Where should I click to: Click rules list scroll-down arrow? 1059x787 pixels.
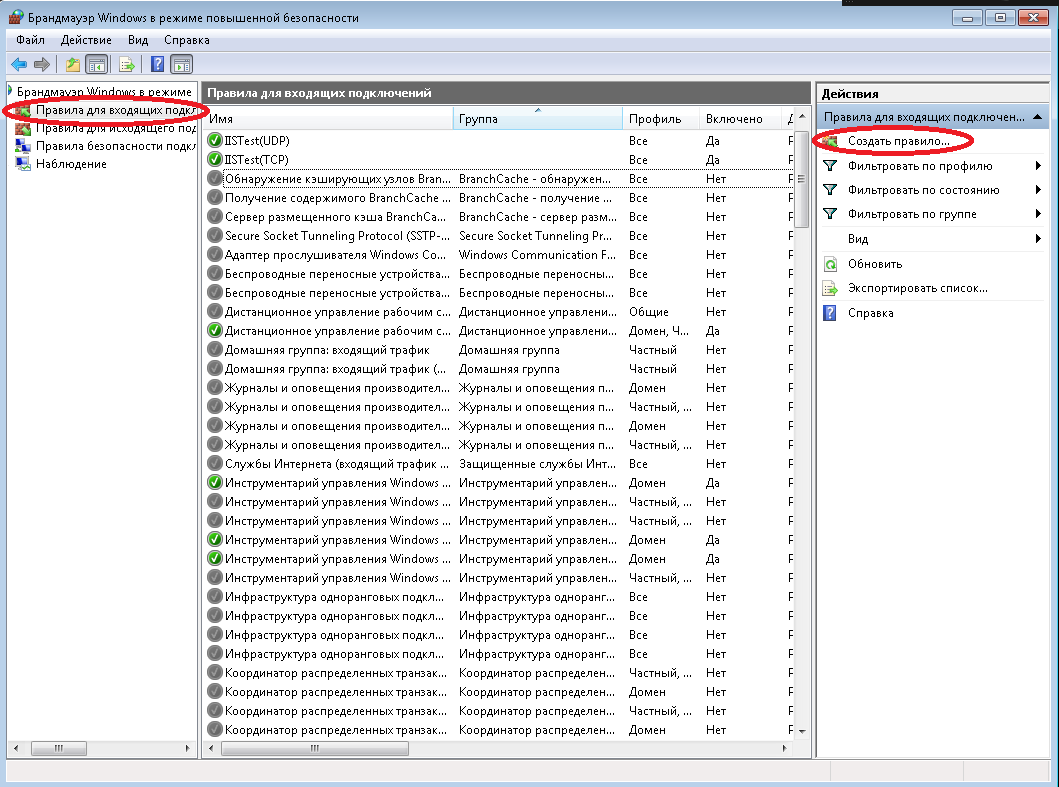(x=802, y=731)
